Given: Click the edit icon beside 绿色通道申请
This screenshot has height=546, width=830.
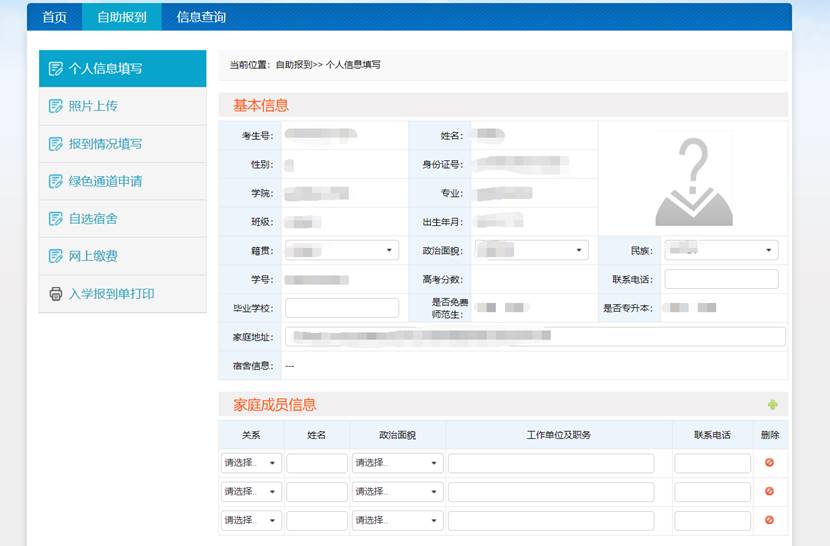Looking at the screenshot, I should (56, 181).
